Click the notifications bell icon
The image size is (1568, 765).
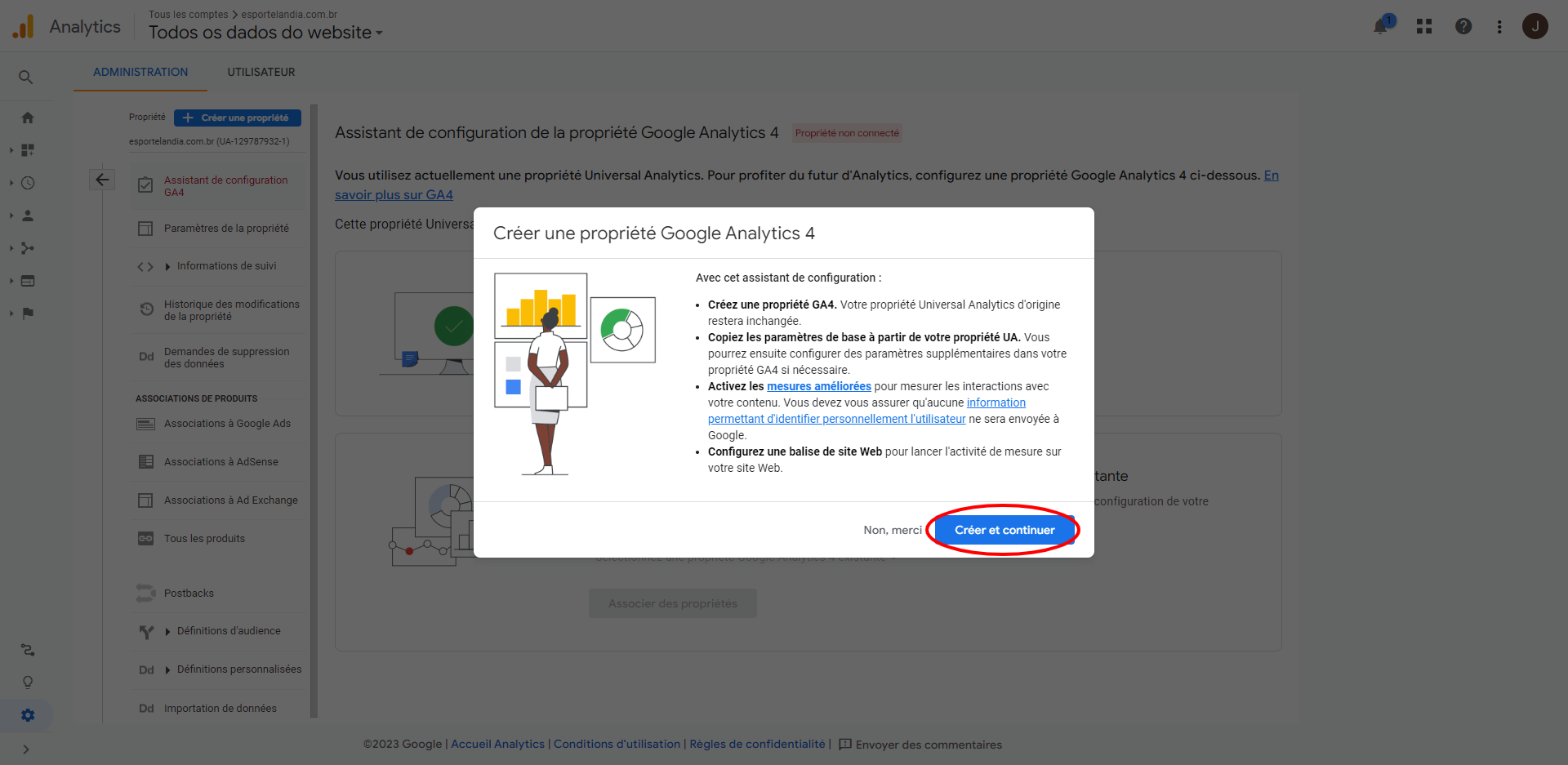click(x=1380, y=26)
